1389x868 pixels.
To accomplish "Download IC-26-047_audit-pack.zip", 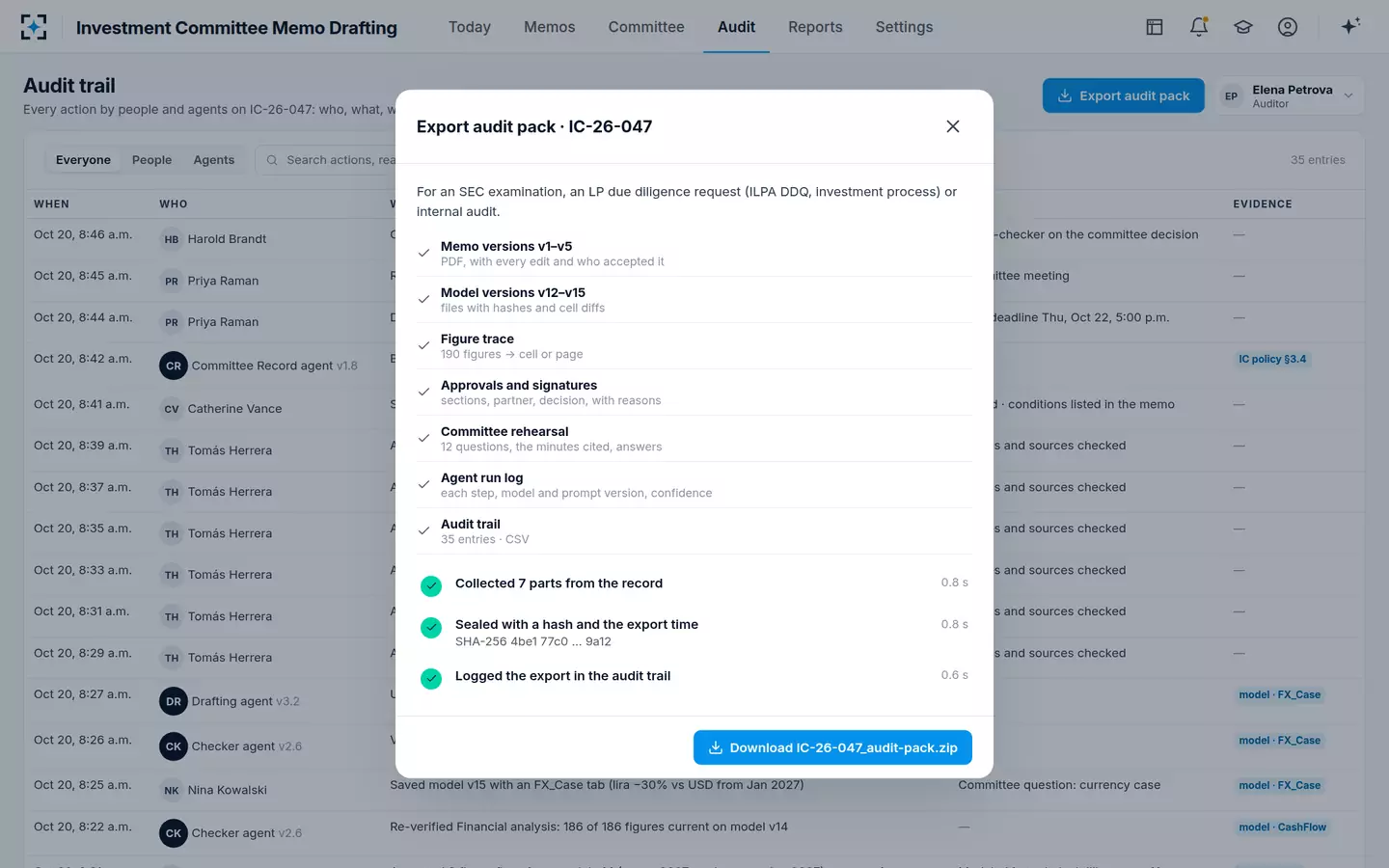I will click(x=832, y=747).
